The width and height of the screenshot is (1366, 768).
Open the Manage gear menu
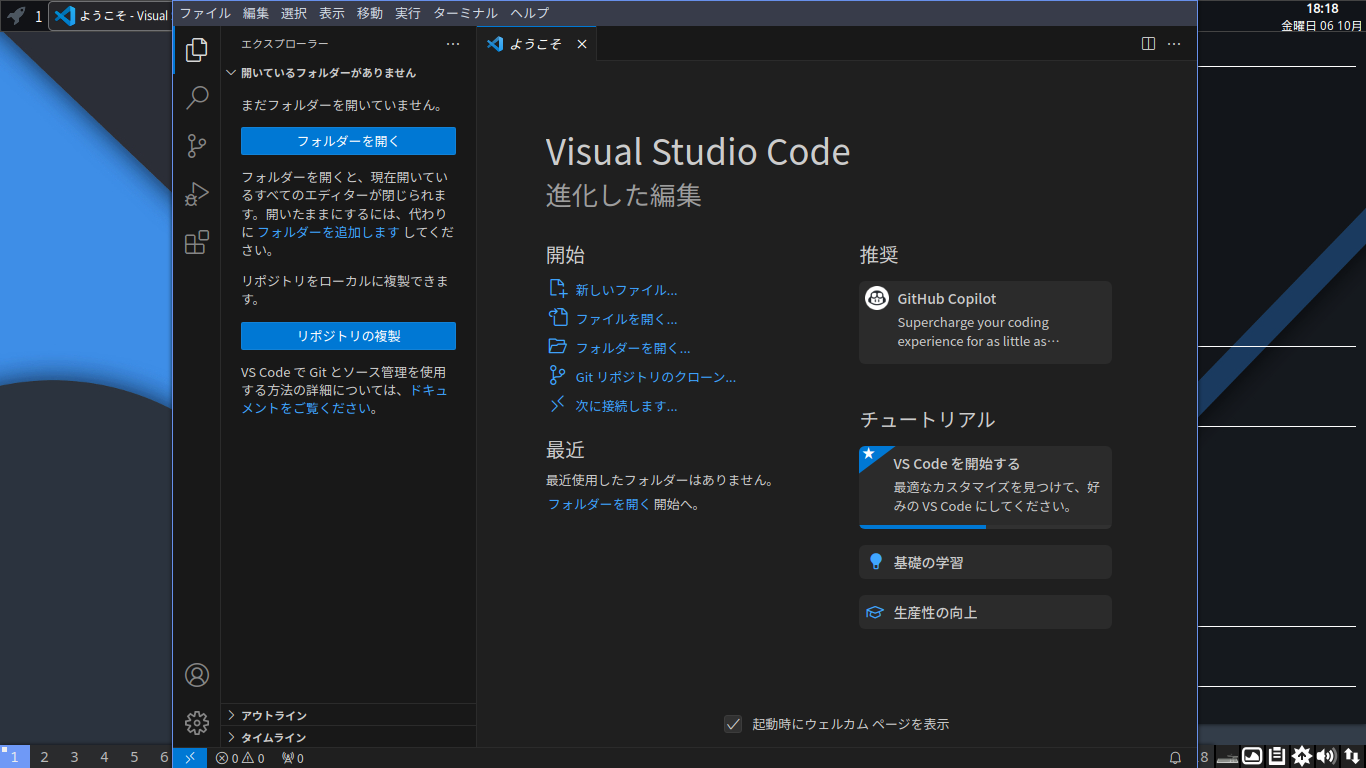(x=197, y=722)
